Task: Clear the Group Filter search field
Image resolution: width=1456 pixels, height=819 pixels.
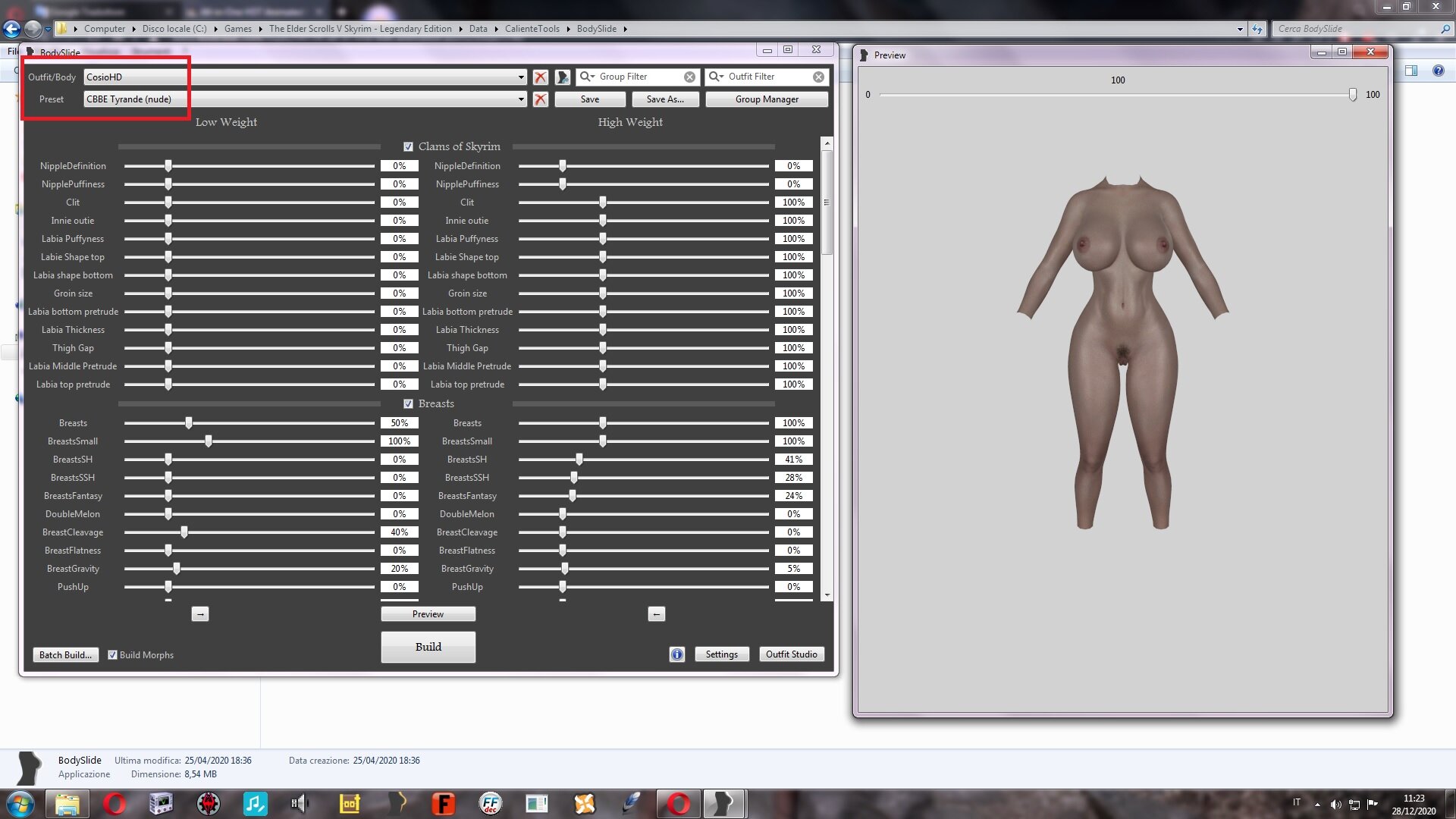Action: pos(689,77)
